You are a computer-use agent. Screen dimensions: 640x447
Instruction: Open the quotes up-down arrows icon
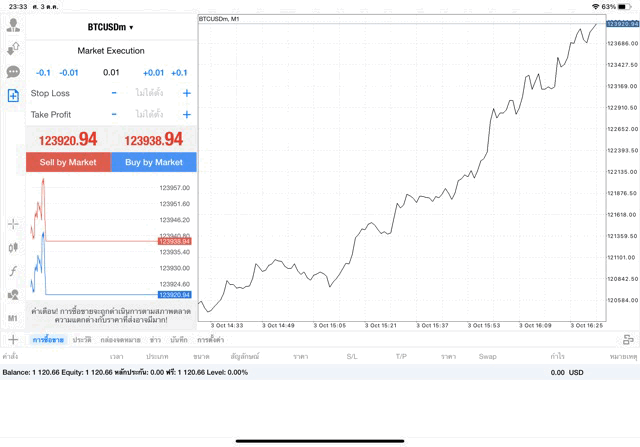13,48
